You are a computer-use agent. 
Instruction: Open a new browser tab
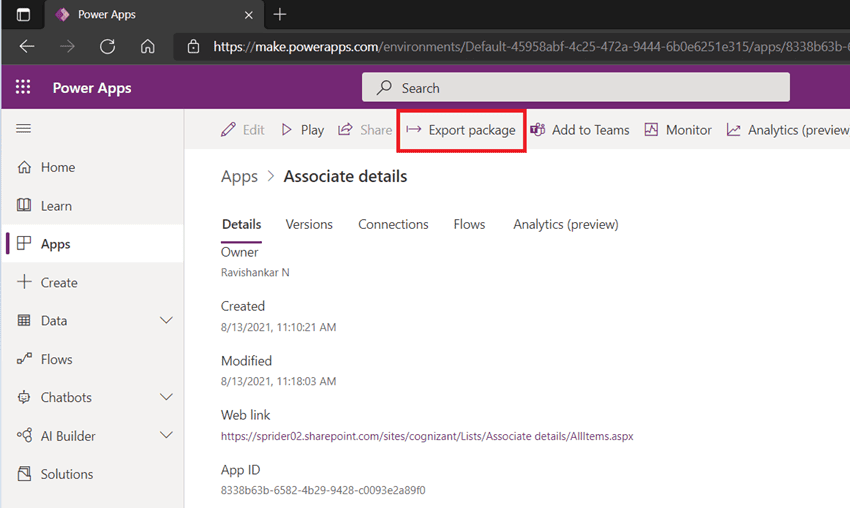point(280,14)
